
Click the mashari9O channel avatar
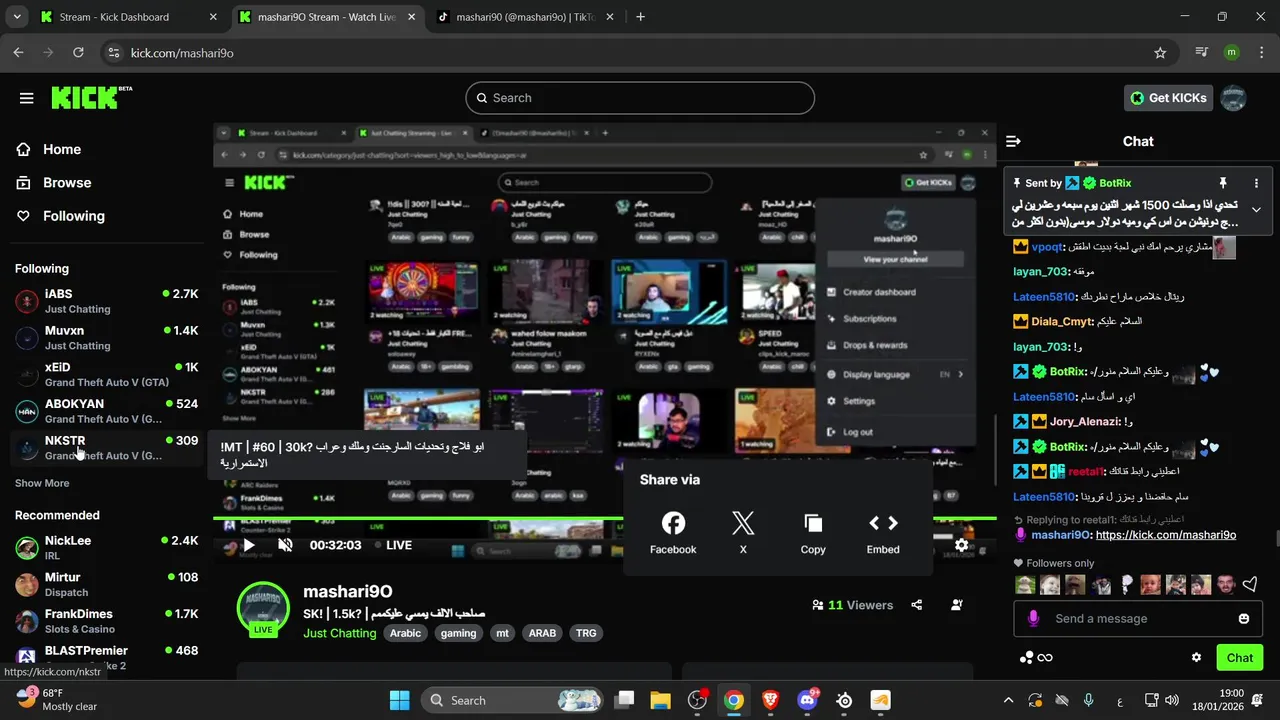[263, 606]
